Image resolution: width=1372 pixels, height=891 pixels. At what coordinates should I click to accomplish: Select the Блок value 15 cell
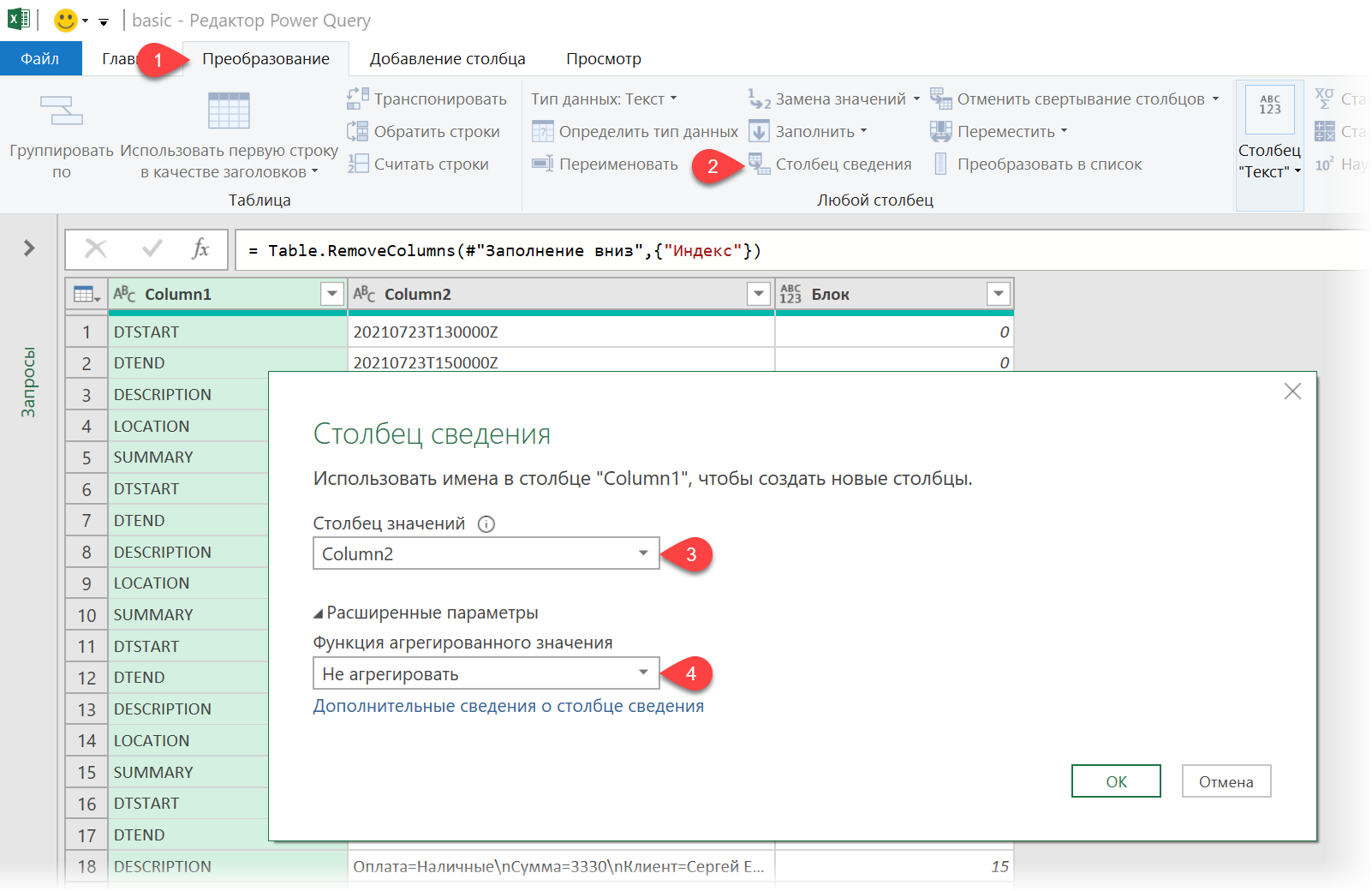pos(894,866)
